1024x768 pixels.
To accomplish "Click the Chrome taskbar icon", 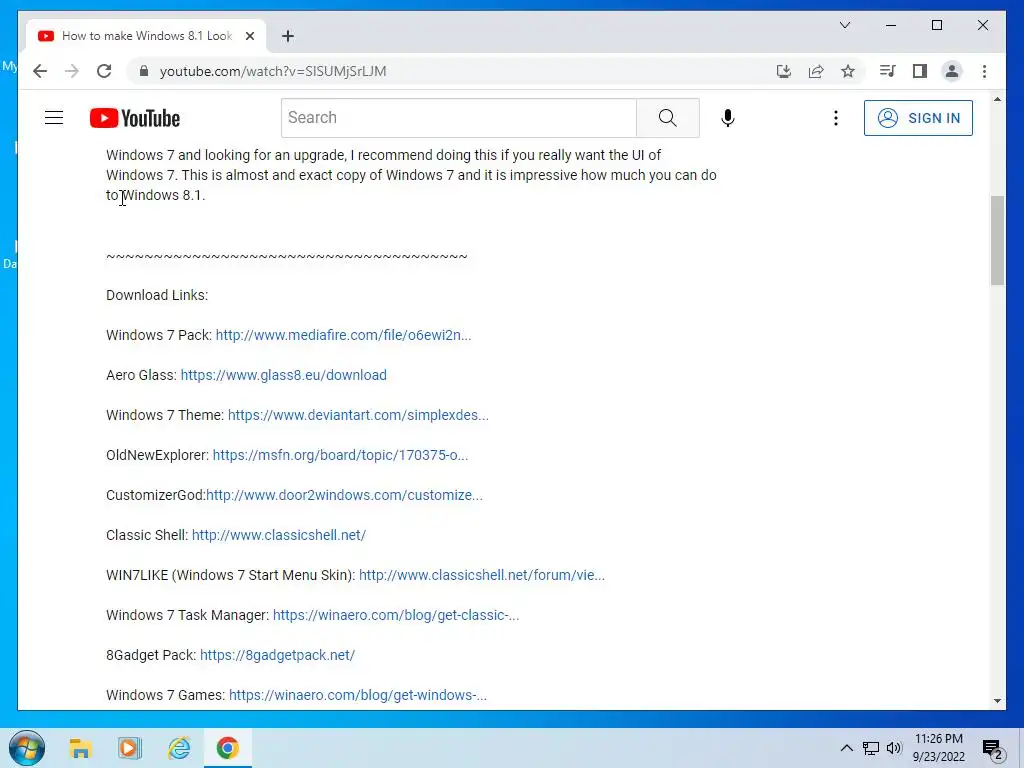I will (x=227, y=748).
